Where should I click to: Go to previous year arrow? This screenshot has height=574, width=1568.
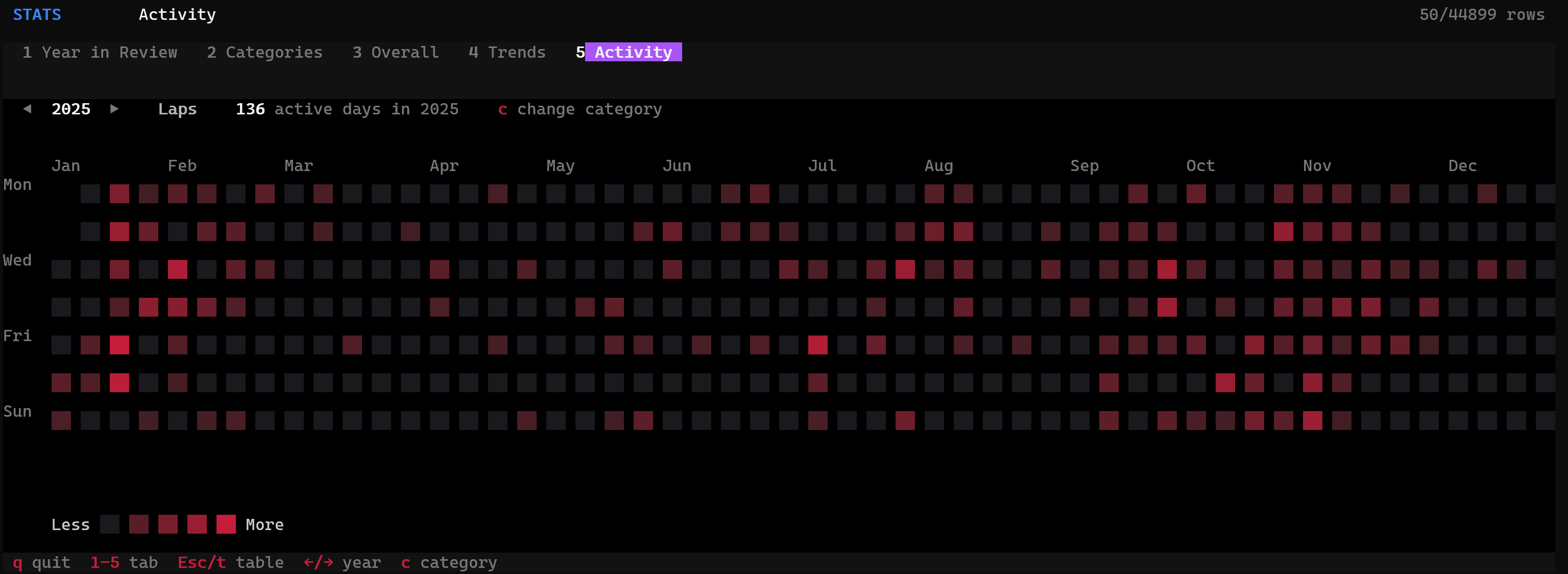pos(28,109)
